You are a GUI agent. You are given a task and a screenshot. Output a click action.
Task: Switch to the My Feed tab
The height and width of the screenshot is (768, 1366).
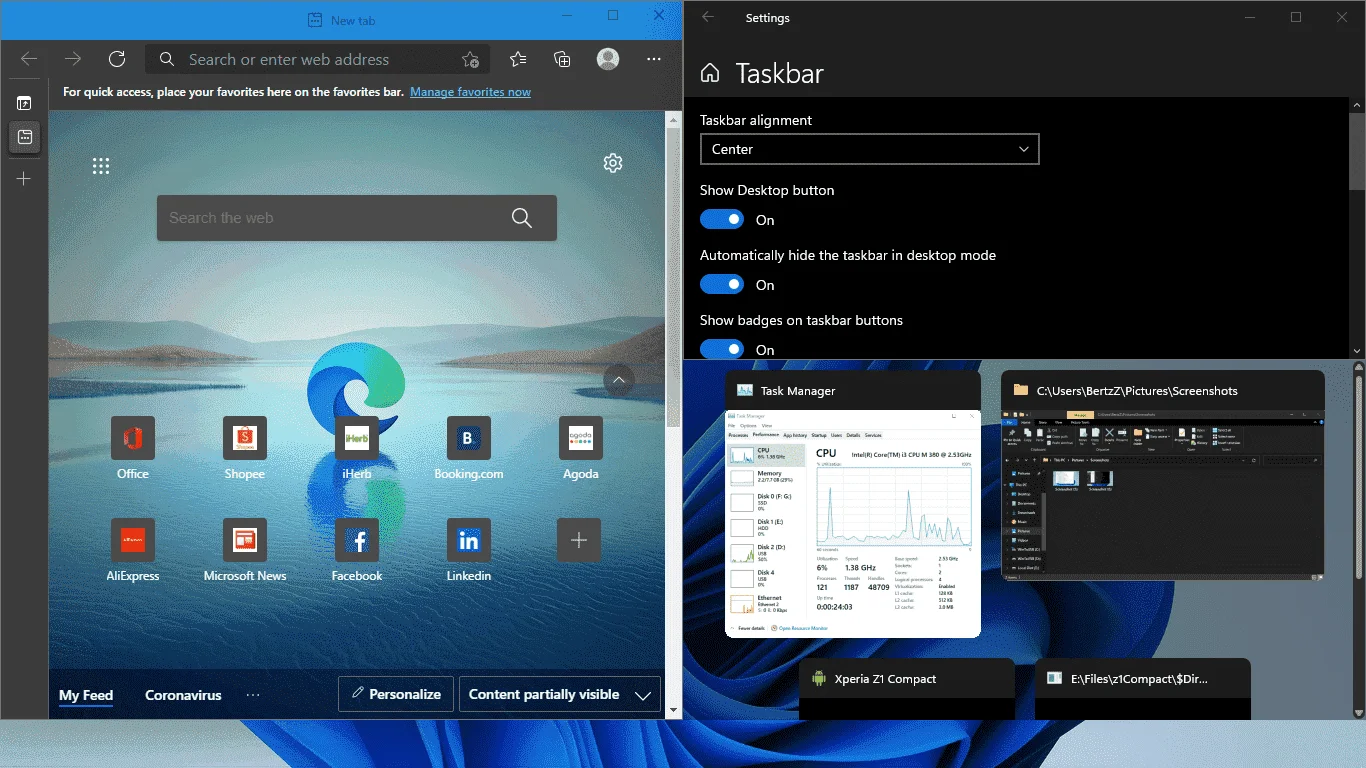pos(86,695)
